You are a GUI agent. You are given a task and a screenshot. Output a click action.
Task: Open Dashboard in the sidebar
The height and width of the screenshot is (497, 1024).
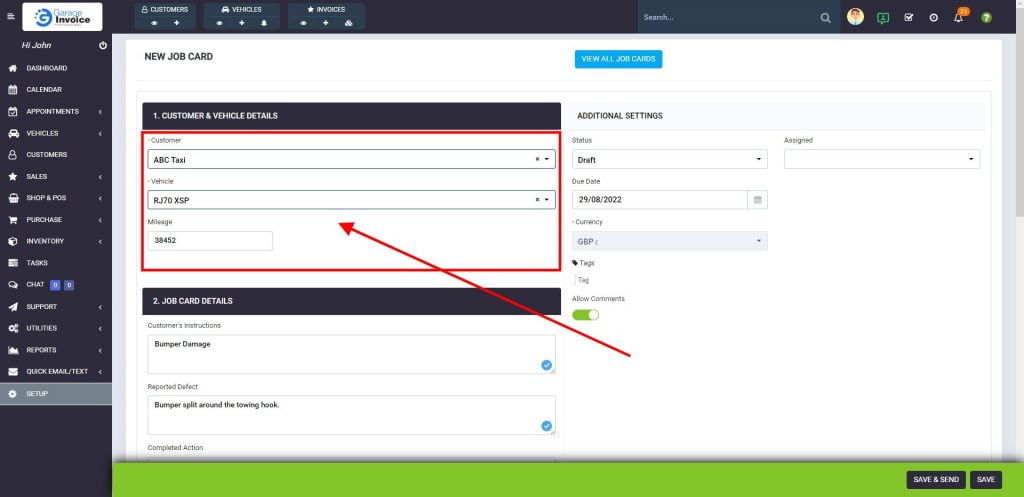pos(46,68)
